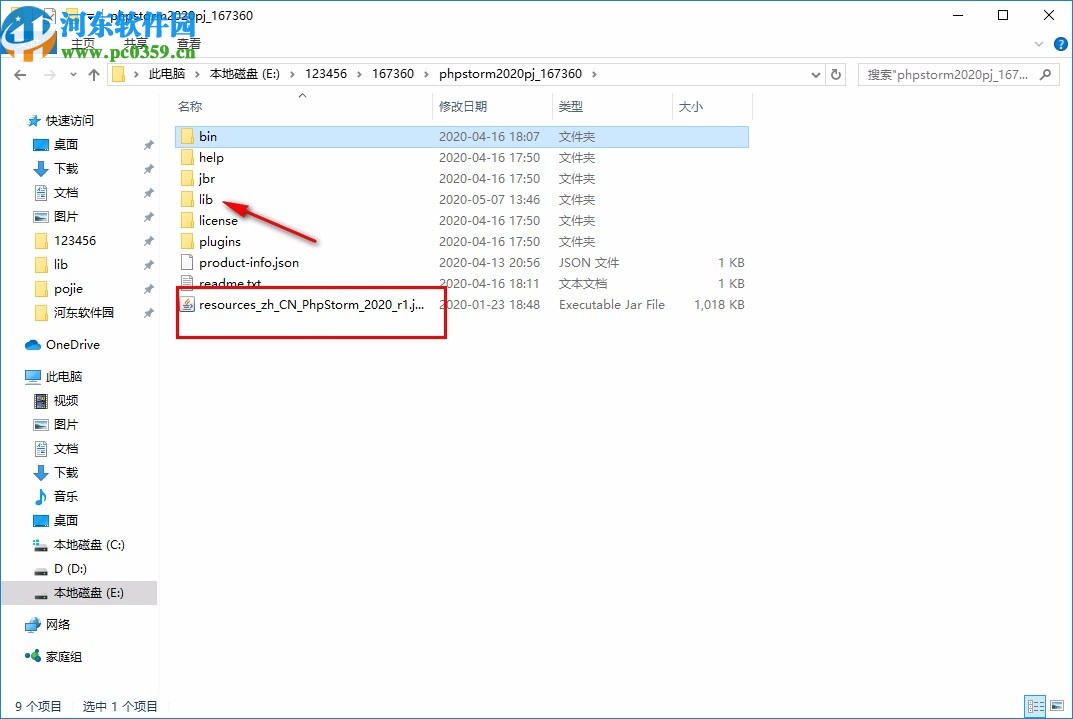Click the search magnifier in the search box
The width and height of the screenshot is (1073, 719).
1044,74
